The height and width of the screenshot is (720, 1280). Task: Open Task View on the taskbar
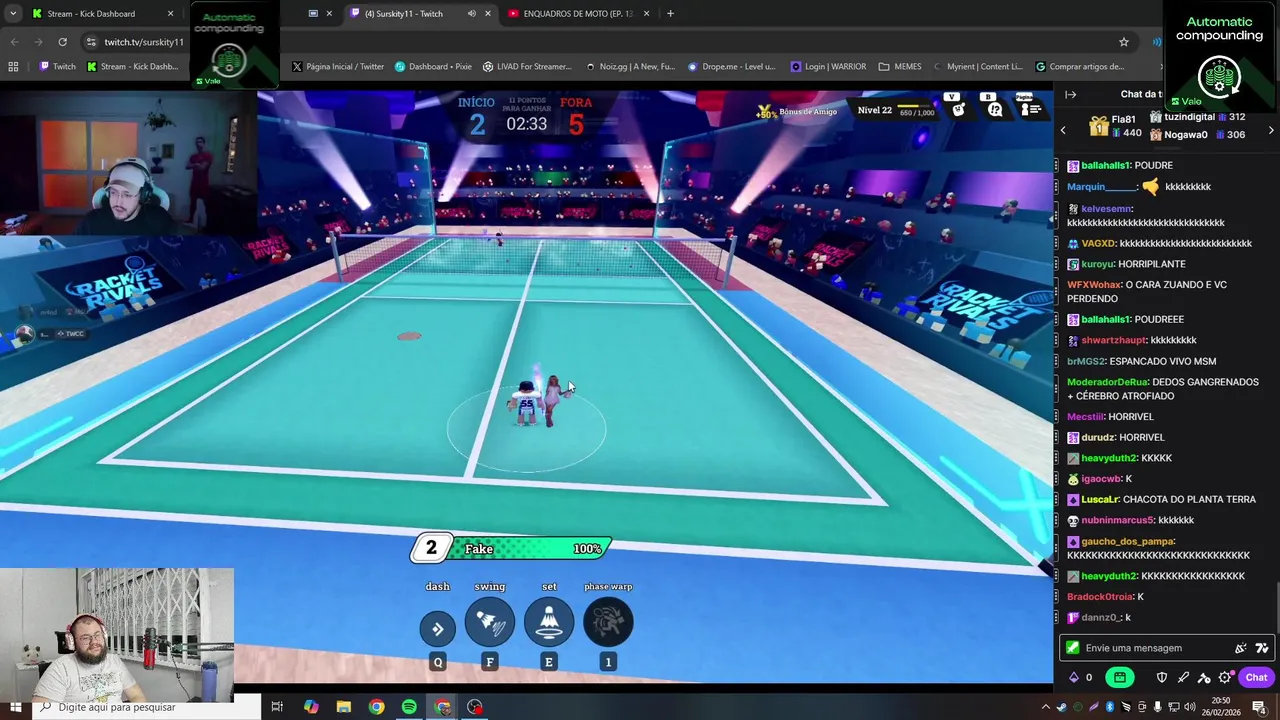(x=277, y=707)
